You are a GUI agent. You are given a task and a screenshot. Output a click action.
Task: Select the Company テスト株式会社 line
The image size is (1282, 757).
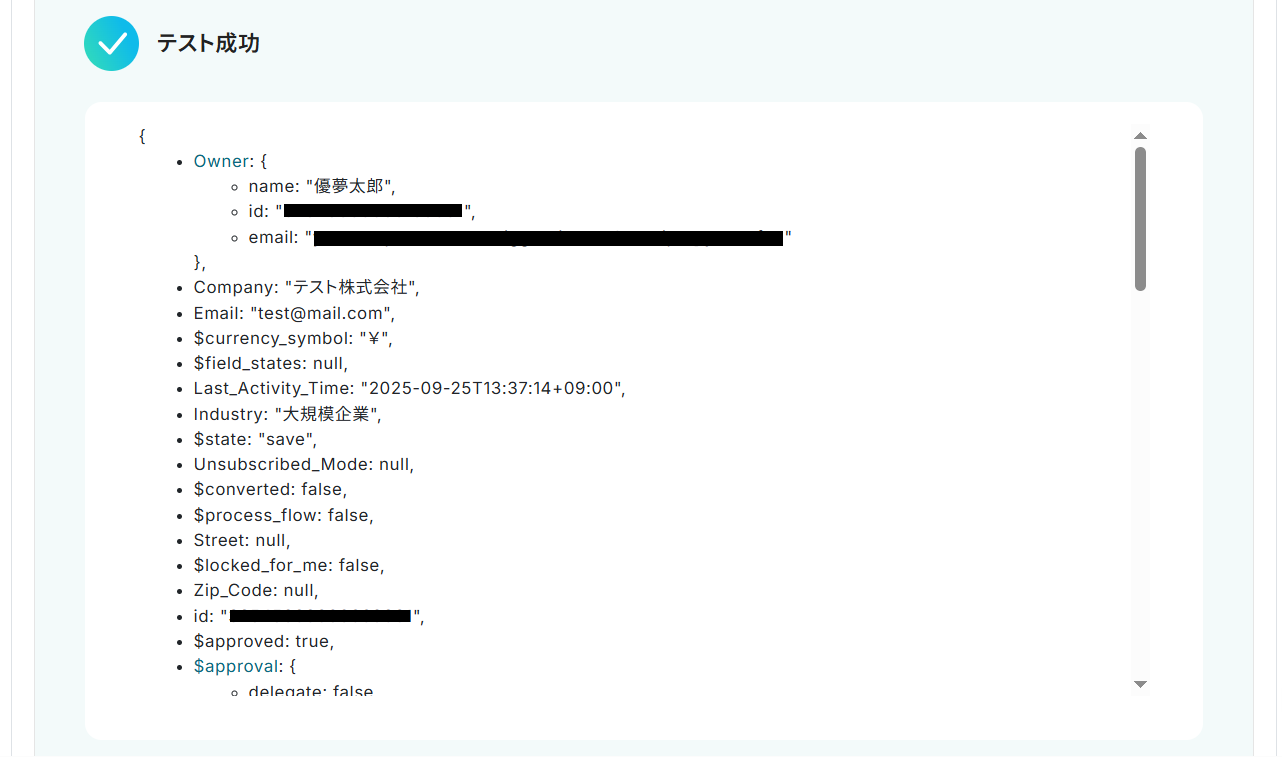pyautogui.click(x=307, y=287)
